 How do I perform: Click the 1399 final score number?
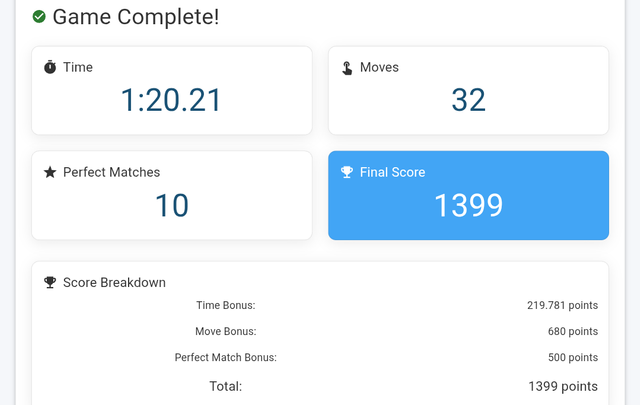[469, 205]
